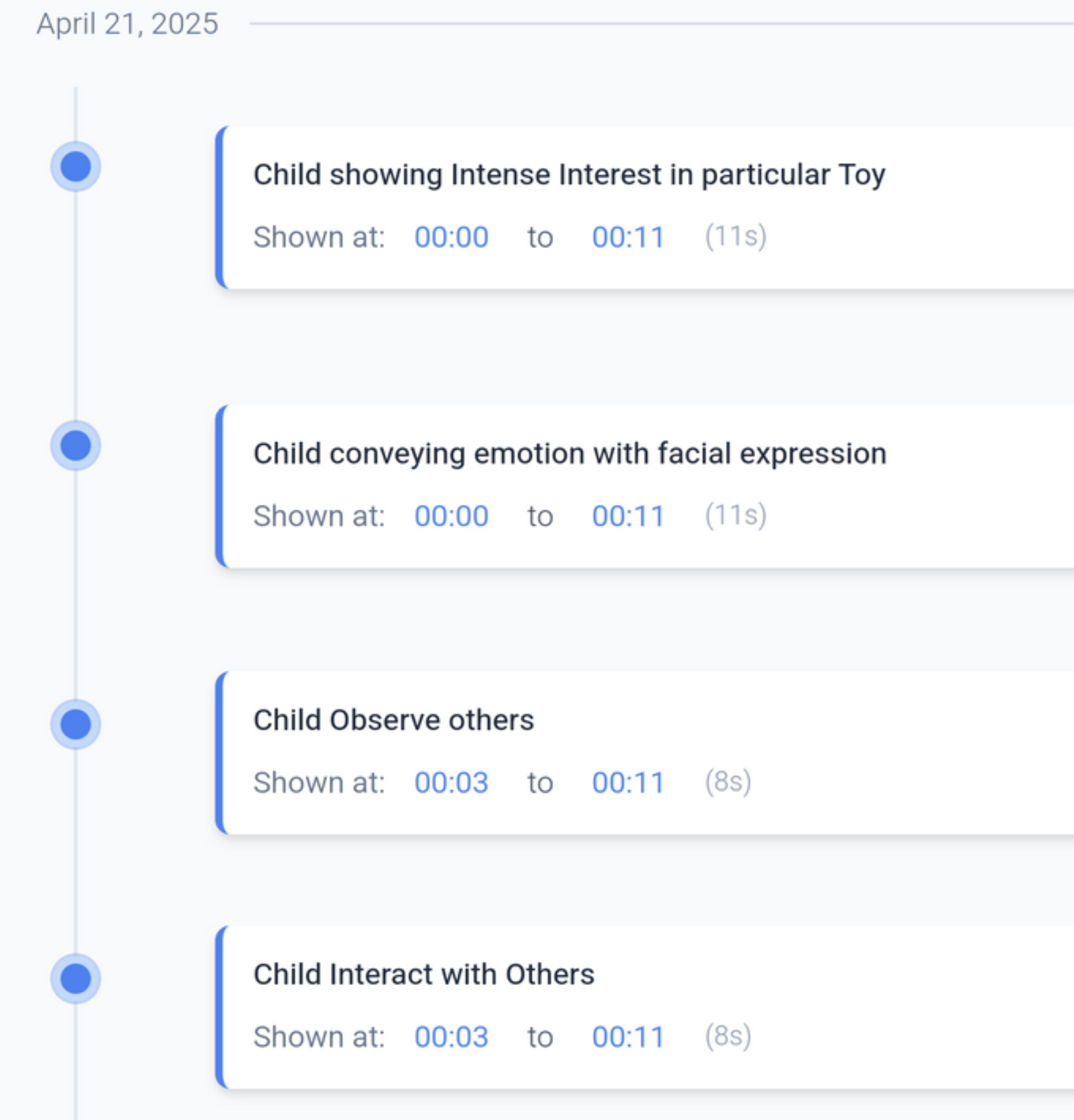Click the April 21, 2025 date header
The image size is (1074, 1120).
point(126,23)
